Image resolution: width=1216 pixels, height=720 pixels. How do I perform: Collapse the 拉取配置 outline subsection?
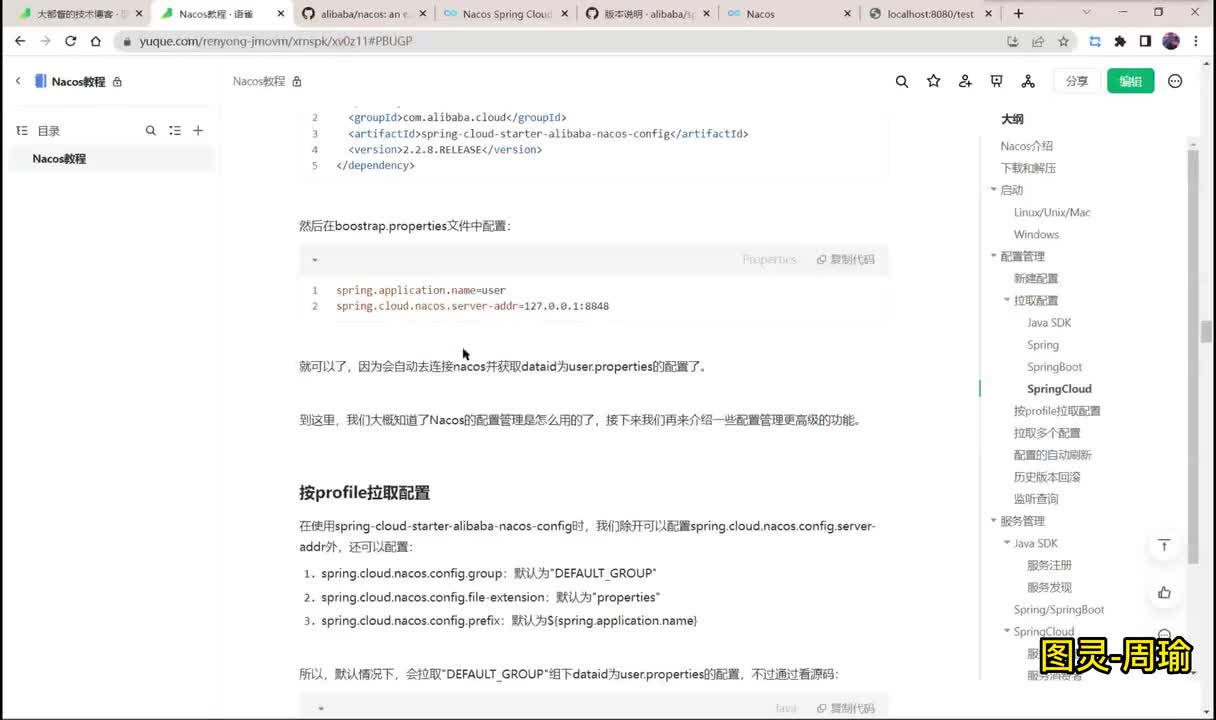pos(1007,300)
